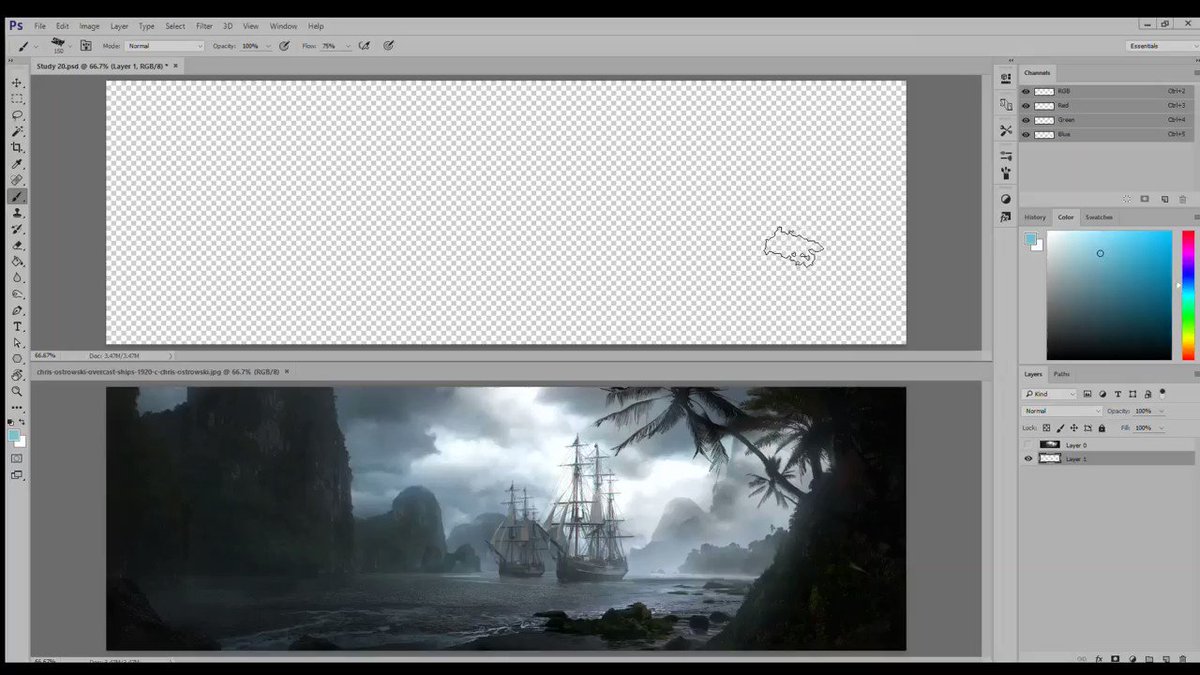Image resolution: width=1200 pixels, height=675 pixels.
Task: Open the layer Fill dropdown
Action: pyautogui.click(x=1161, y=428)
